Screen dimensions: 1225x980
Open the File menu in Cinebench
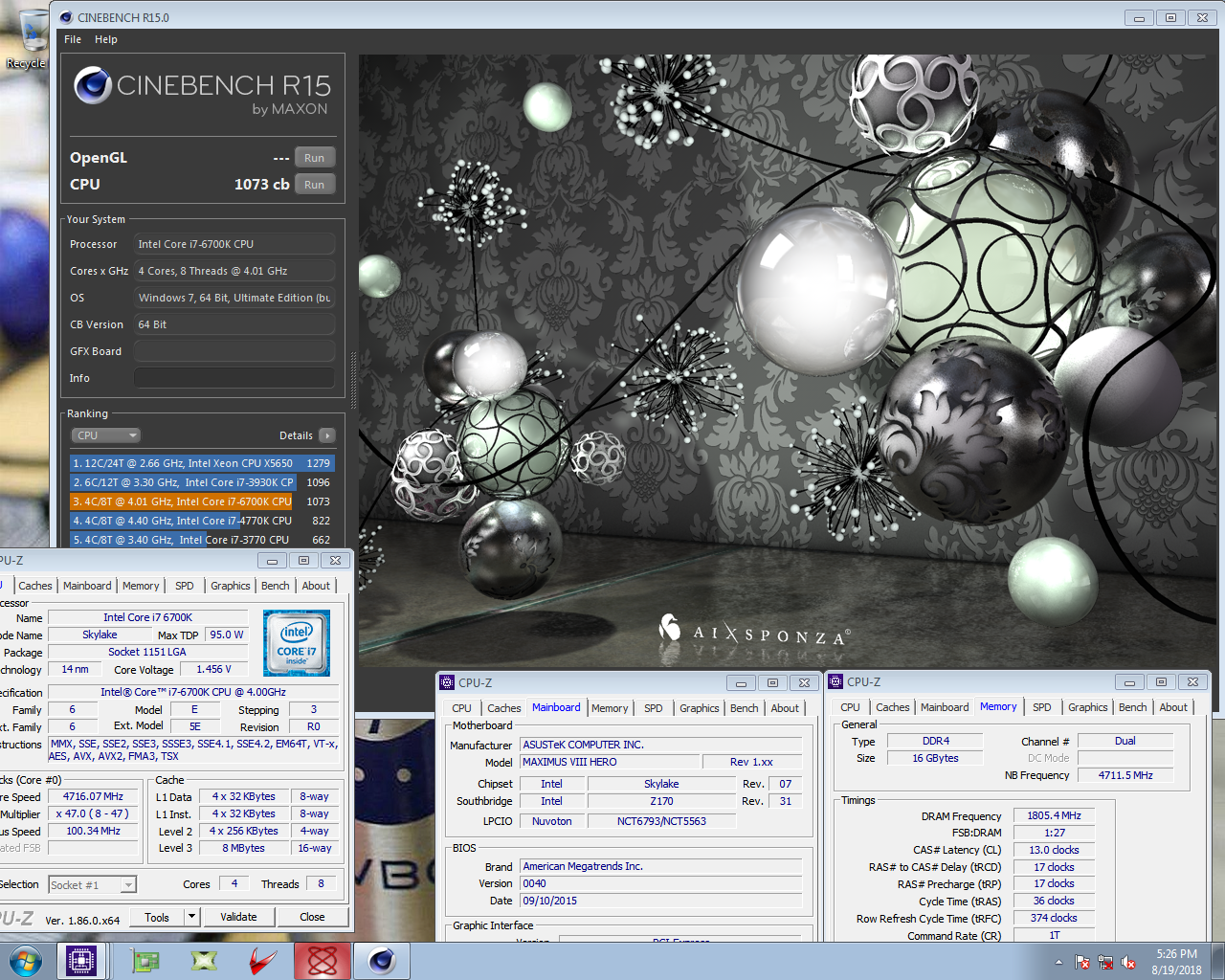[73, 39]
